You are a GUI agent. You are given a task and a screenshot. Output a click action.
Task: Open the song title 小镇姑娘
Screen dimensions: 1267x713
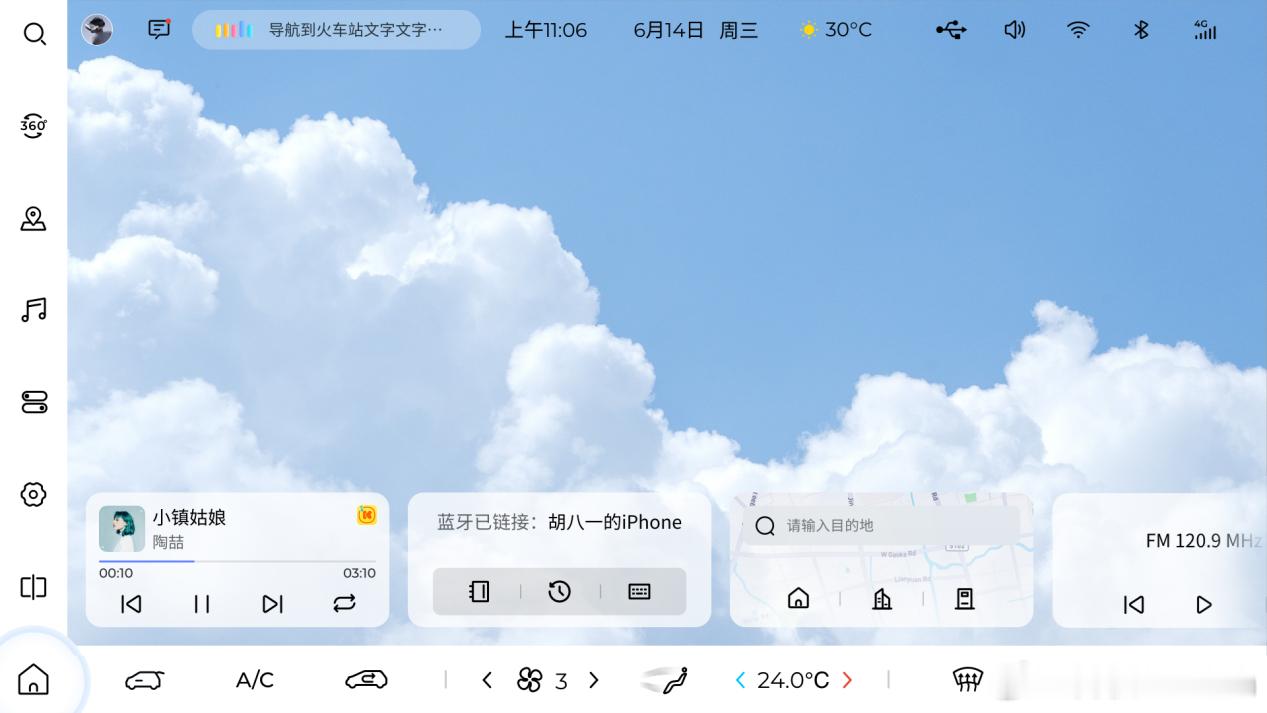189,517
